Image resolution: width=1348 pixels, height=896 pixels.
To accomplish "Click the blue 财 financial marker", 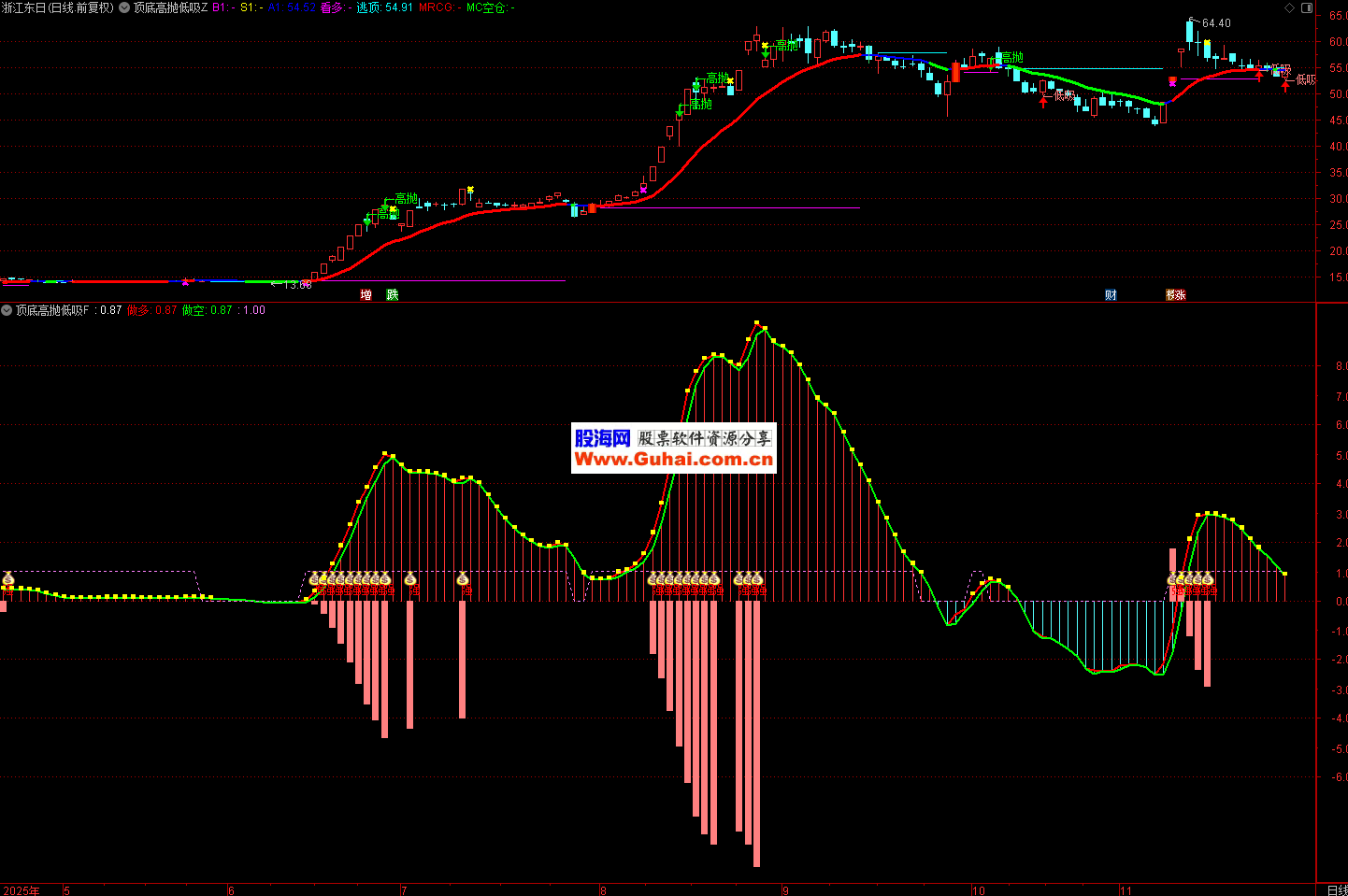I will point(1111,295).
